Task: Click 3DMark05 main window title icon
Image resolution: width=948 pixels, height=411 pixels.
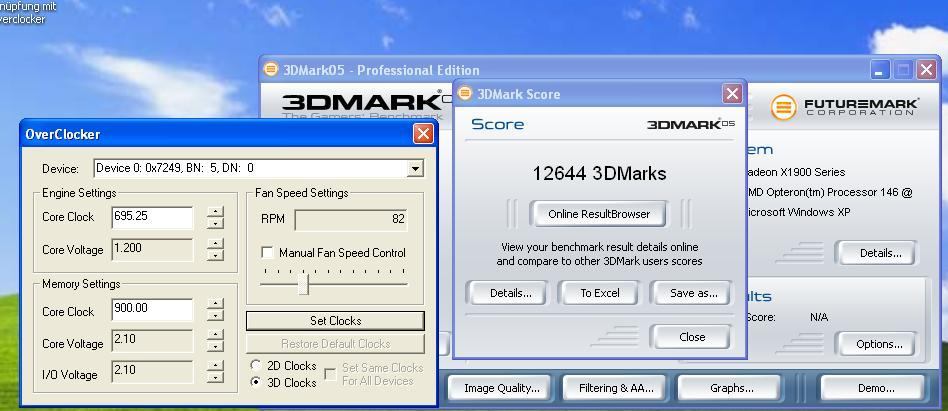Action: tap(271, 70)
